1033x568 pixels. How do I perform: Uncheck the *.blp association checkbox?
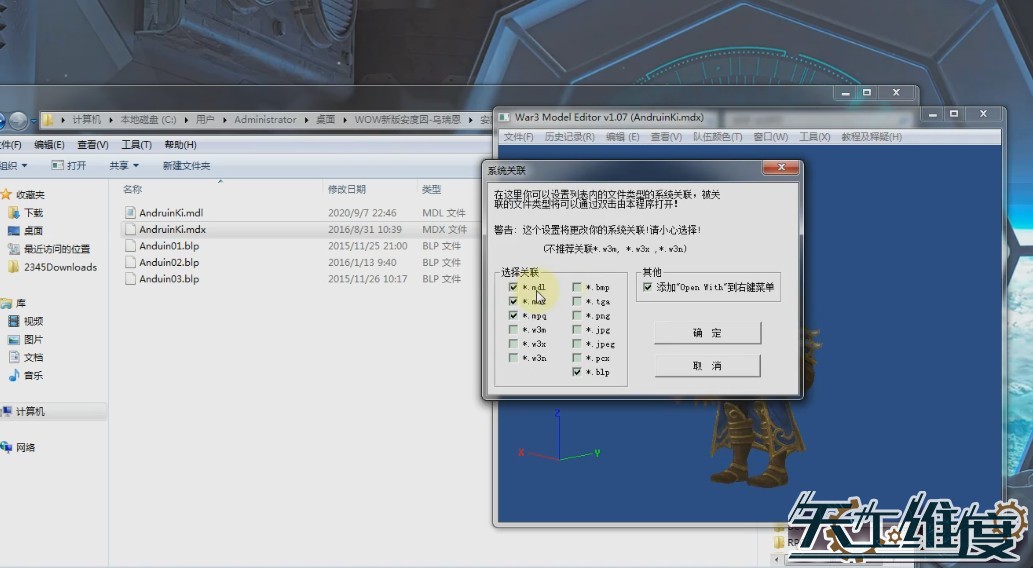pos(577,371)
